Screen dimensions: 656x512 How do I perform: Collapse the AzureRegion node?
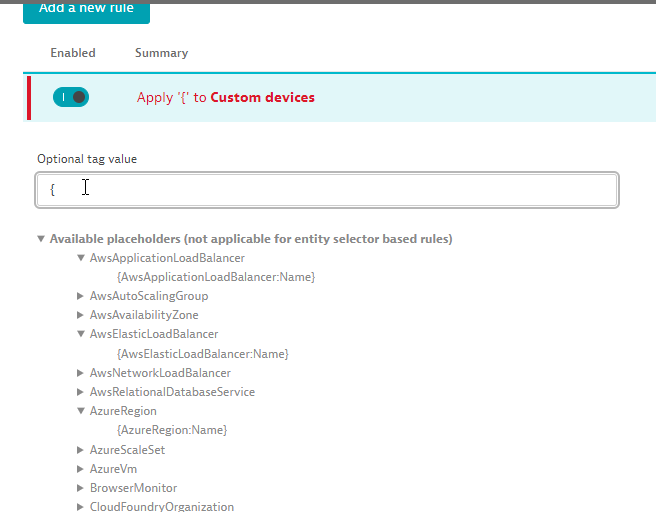pyautogui.click(x=81, y=411)
